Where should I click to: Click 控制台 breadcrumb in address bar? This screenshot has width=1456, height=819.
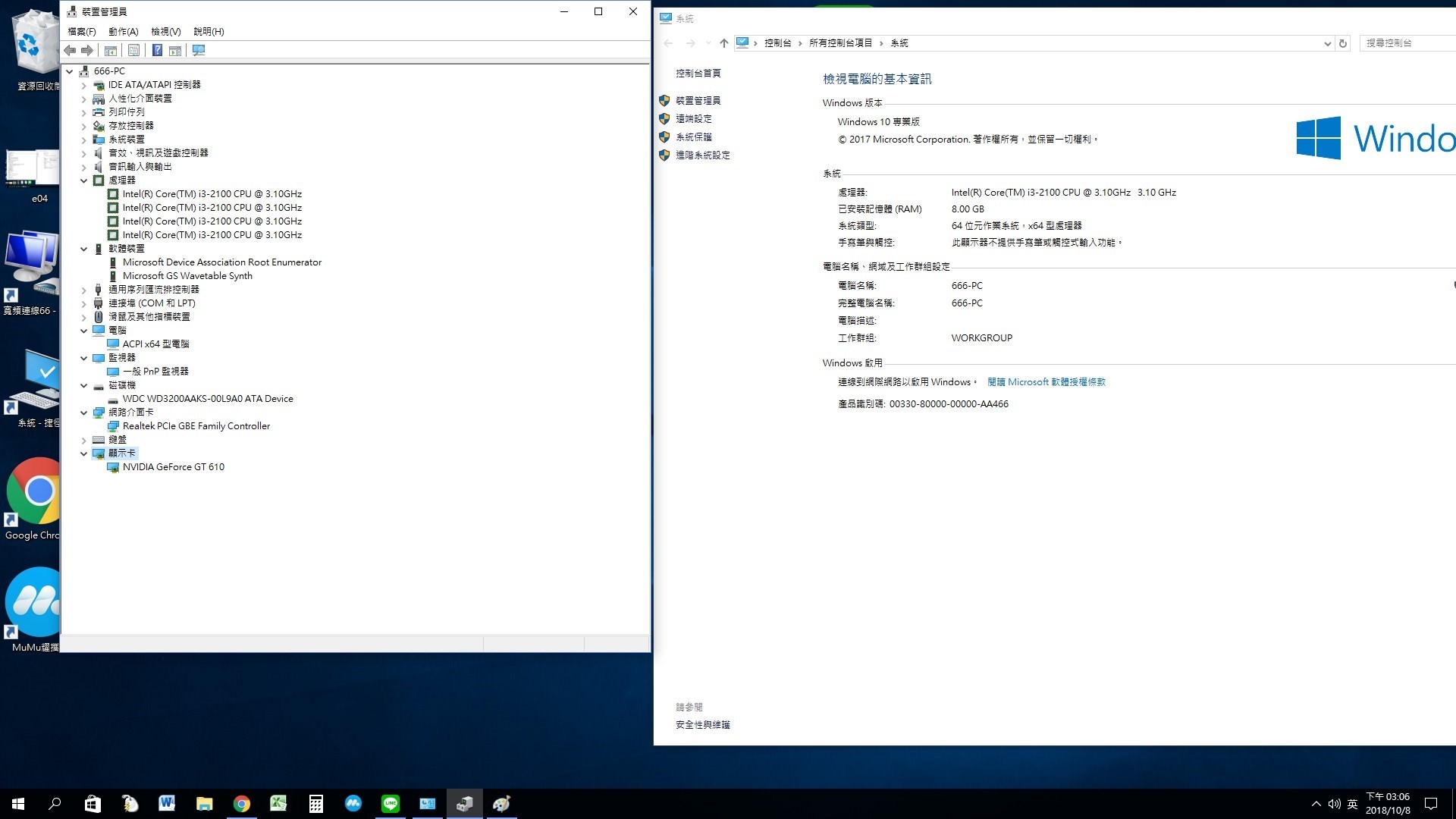tap(777, 43)
